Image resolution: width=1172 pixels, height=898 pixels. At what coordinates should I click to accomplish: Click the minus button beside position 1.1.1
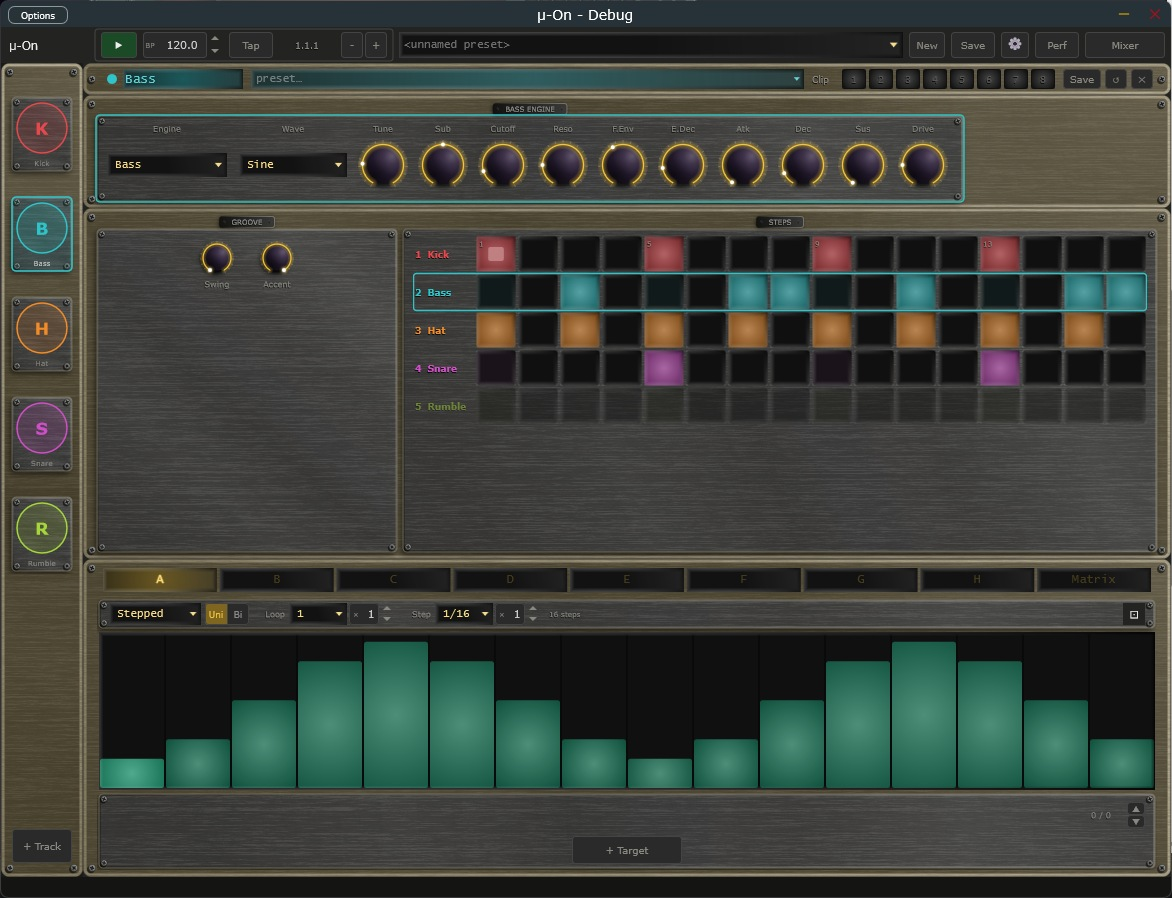351,45
